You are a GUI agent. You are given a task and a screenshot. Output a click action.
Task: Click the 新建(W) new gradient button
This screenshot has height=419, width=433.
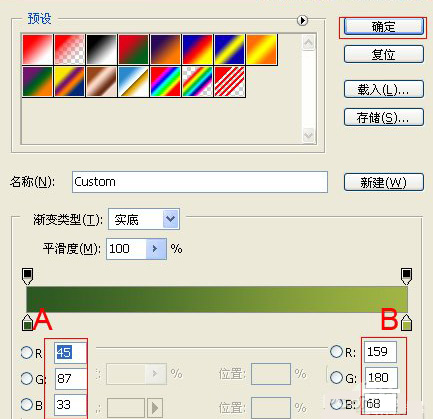click(384, 182)
